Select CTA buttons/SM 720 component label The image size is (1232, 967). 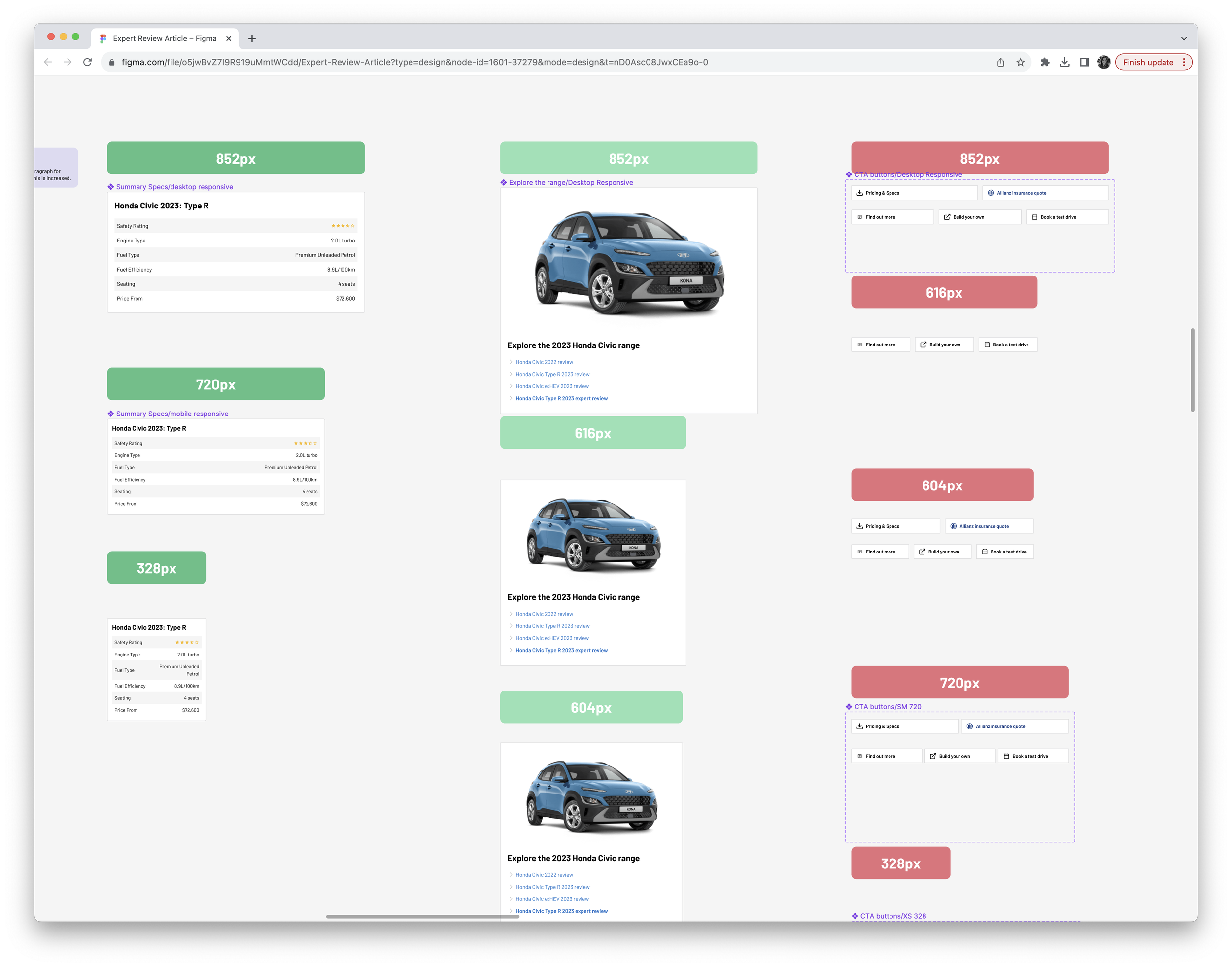[x=883, y=707]
